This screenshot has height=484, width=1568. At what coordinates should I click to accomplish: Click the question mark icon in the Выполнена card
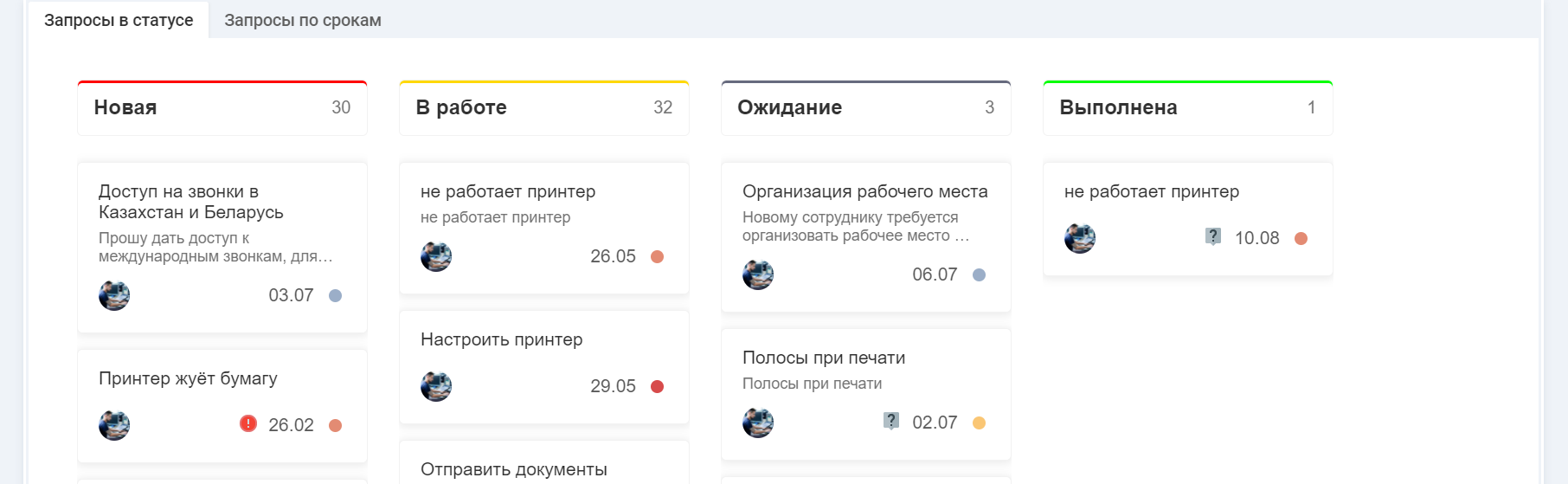(x=1213, y=236)
